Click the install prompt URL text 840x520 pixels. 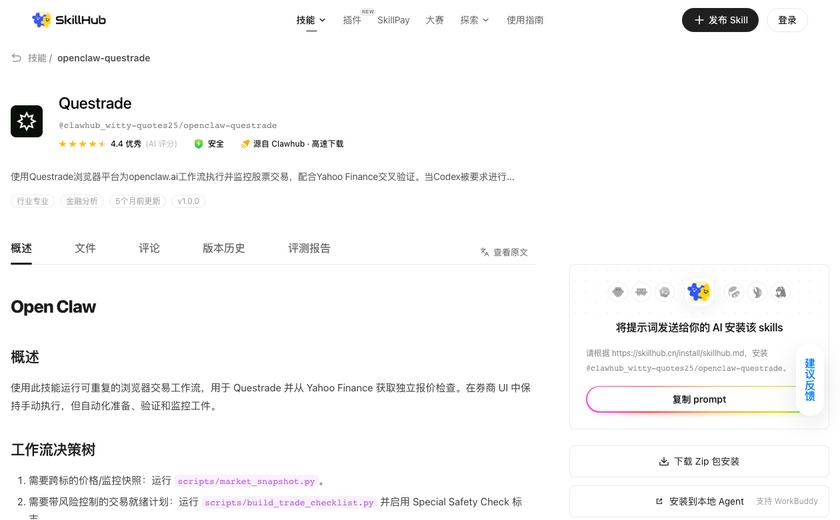point(678,353)
